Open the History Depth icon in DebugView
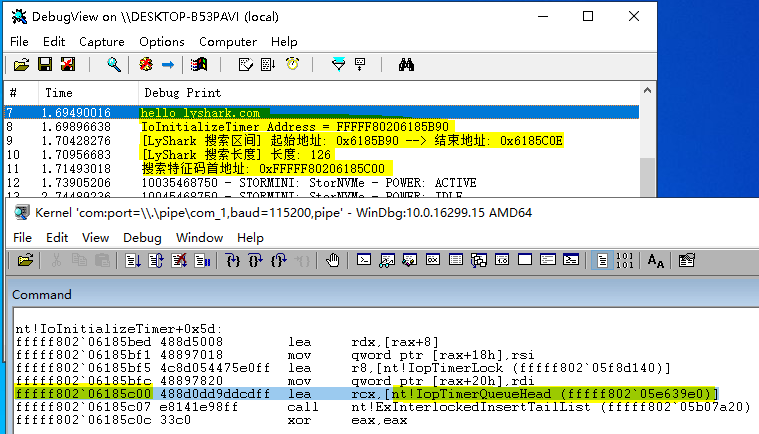Viewport: 759px width, 434px height. (360, 64)
